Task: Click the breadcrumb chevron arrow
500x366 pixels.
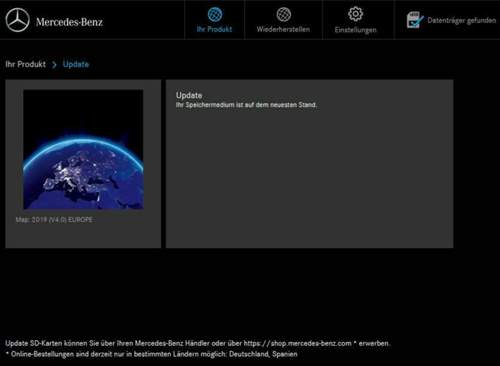Action: 54,65
